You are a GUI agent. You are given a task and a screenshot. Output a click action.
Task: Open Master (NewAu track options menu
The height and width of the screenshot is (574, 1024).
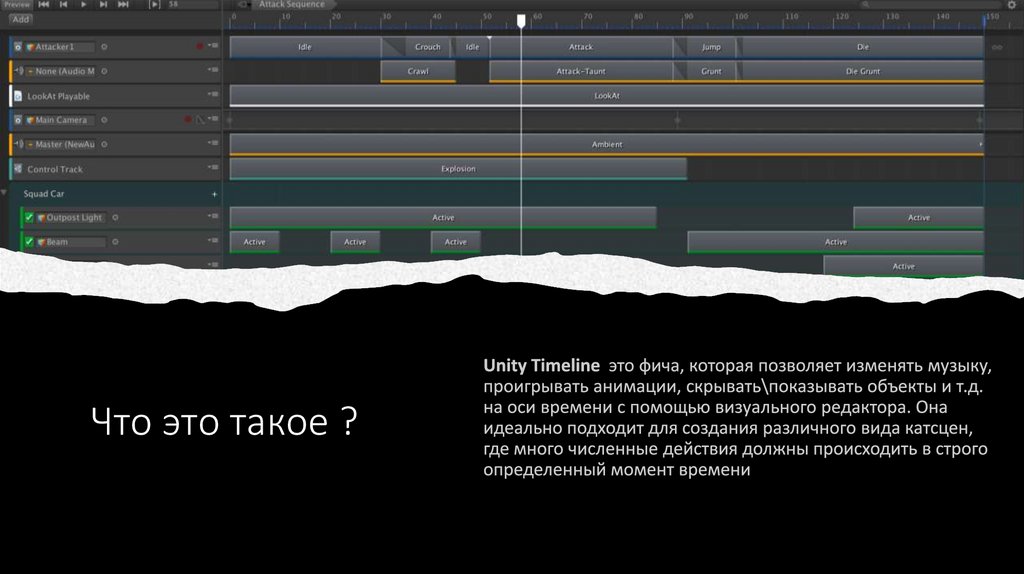213,143
